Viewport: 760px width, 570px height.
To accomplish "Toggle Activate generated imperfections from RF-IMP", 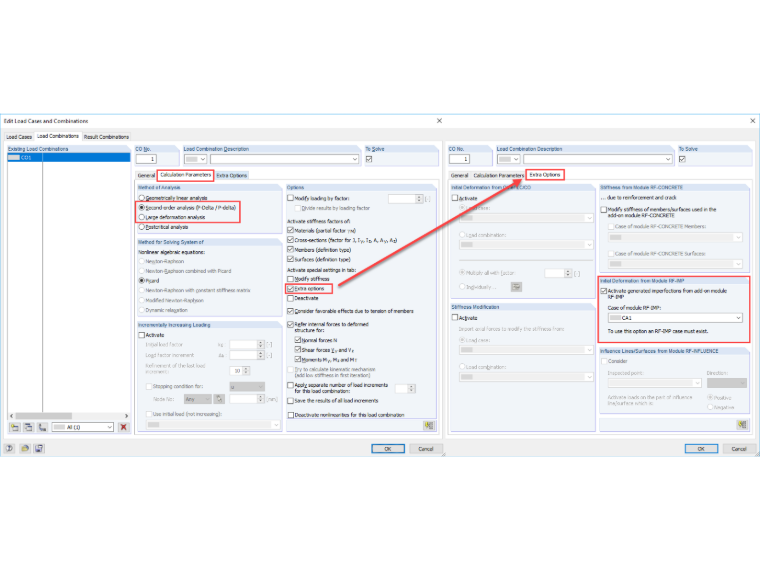I will [x=603, y=291].
